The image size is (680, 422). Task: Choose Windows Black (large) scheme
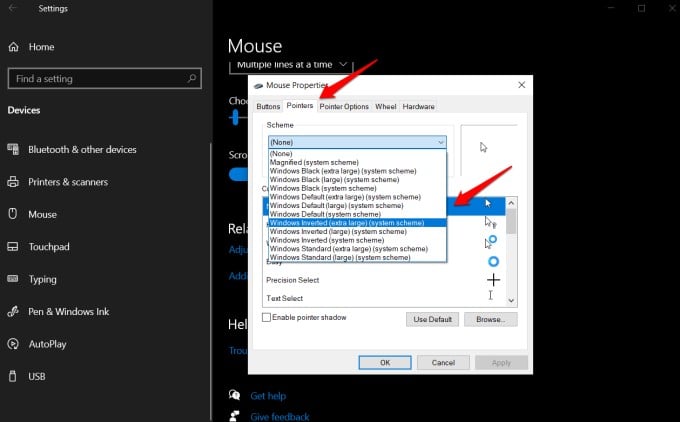point(357,180)
